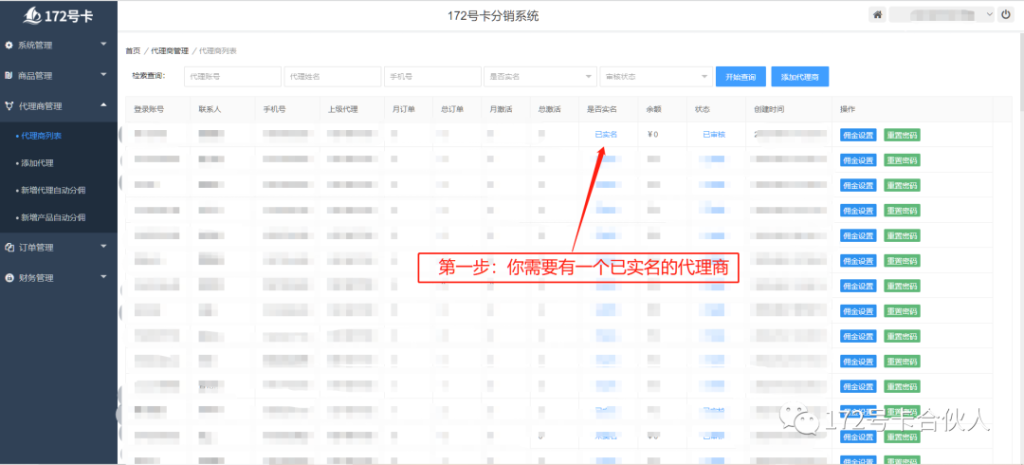This screenshot has height=465, width=1024.
Task: Click the icon beside 财务管理
Action: [x=8, y=278]
